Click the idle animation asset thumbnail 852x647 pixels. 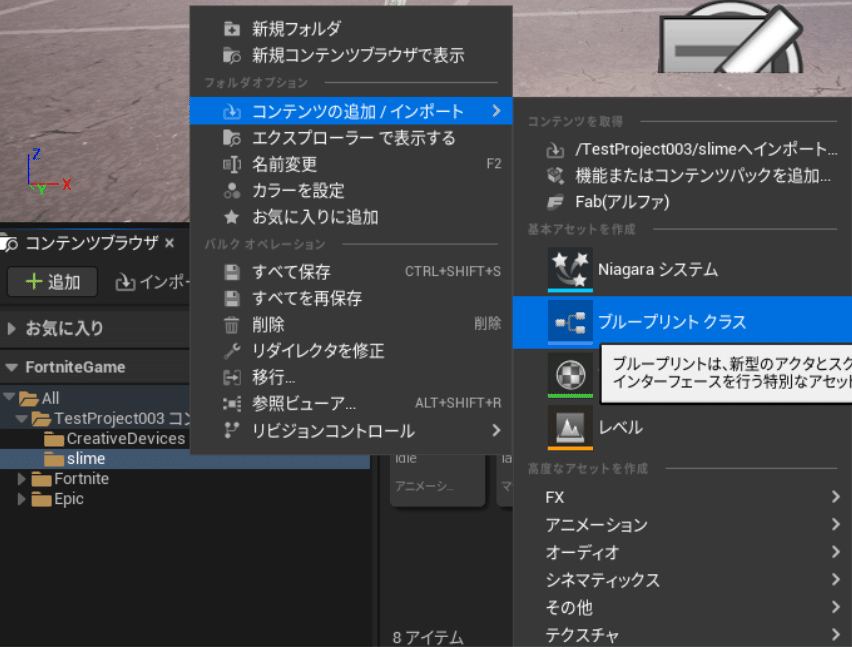(437, 480)
